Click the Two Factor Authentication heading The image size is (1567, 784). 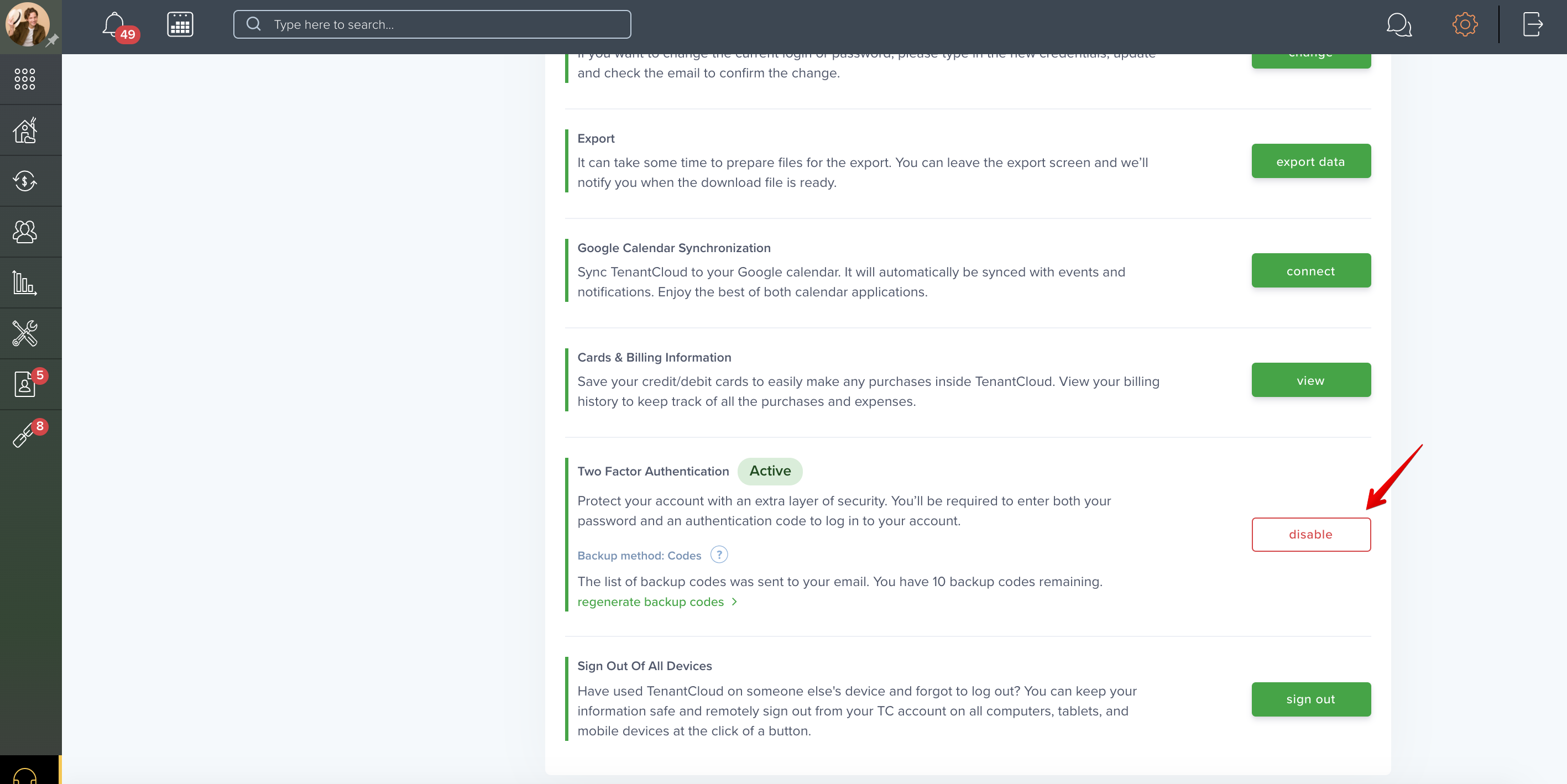[652, 472]
